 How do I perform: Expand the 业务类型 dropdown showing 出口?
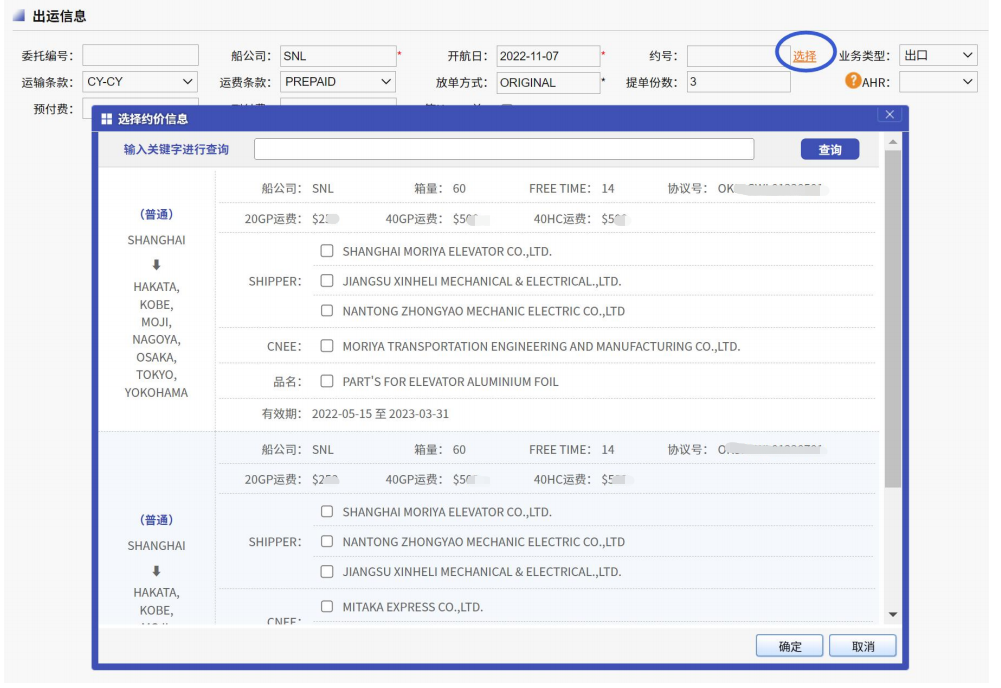pos(938,56)
